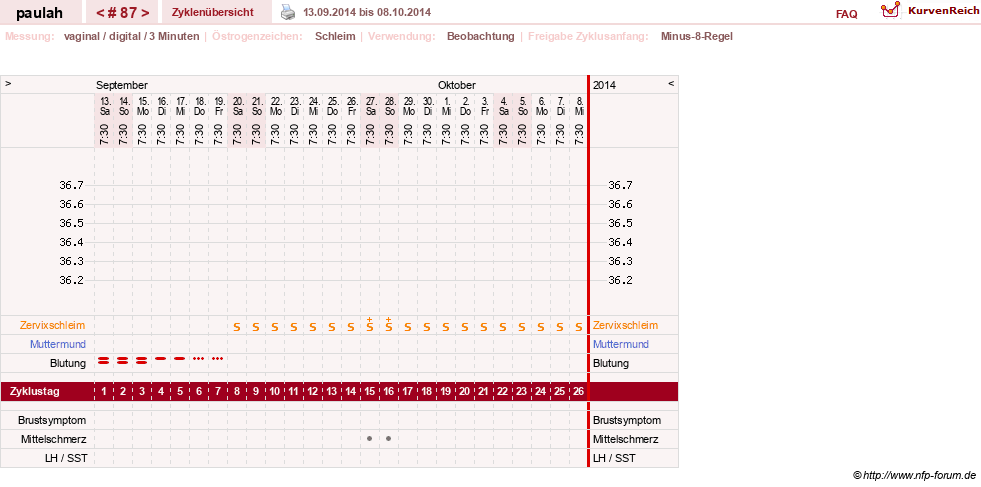Select the spotting dots on cycle day 6
Viewport: 981px width, 487px height.
pyautogui.click(x=198, y=359)
